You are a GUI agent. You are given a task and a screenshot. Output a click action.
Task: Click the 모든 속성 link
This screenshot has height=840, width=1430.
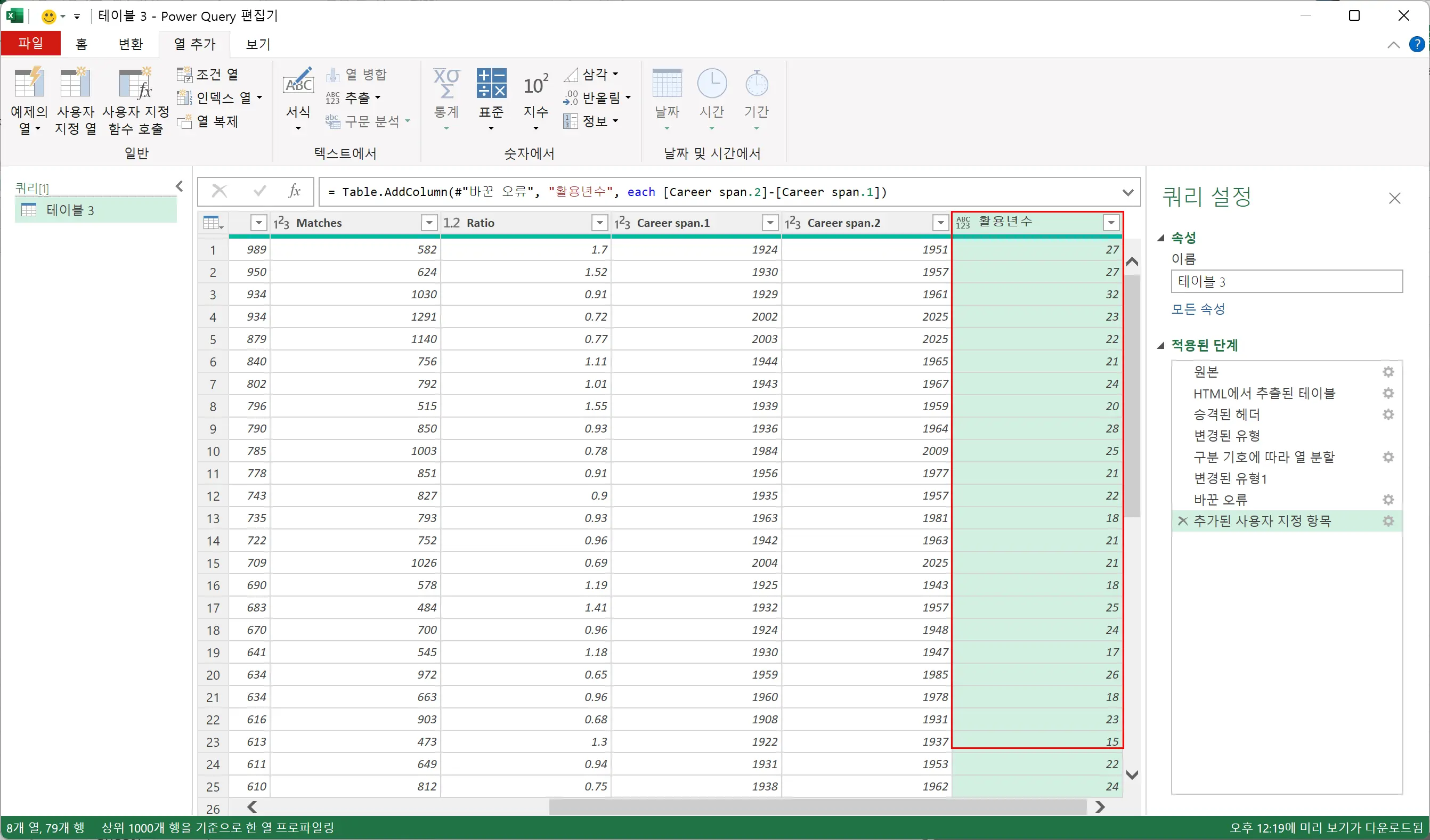[x=1198, y=309]
